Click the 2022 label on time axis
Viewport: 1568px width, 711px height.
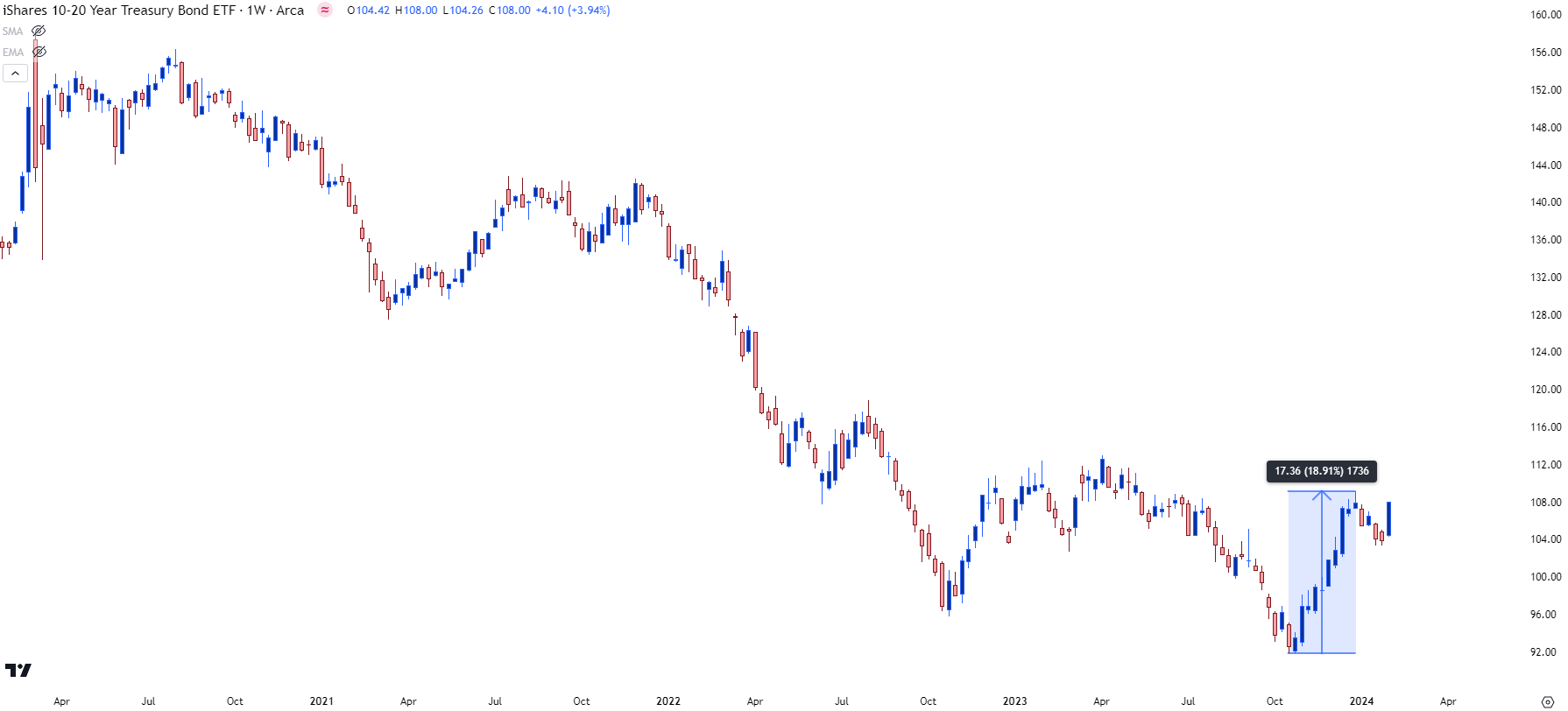[x=668, y=701]
